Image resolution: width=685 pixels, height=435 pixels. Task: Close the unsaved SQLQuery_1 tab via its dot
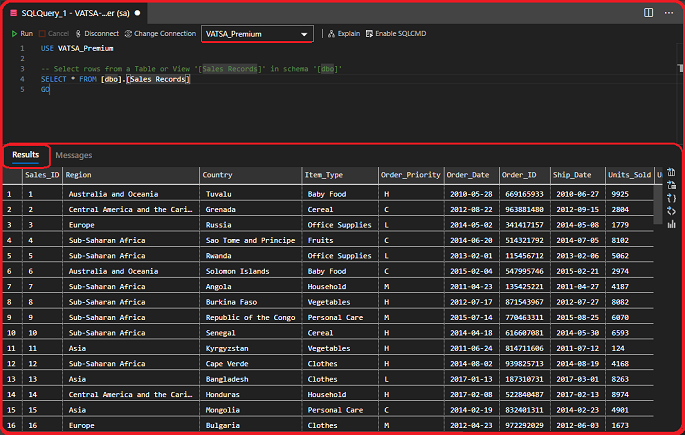click(138, 13)
